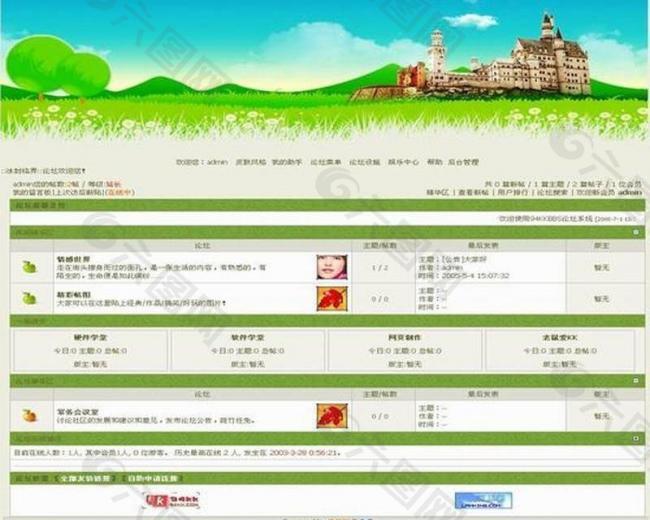Open the 娱乐中心 menu
Viewport: 650px width, 520px height.
403,162
